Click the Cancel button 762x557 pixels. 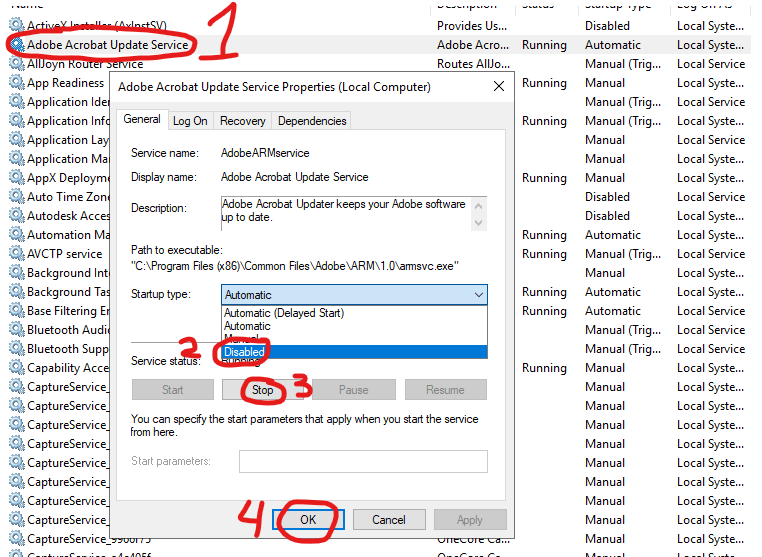point(389,520)
